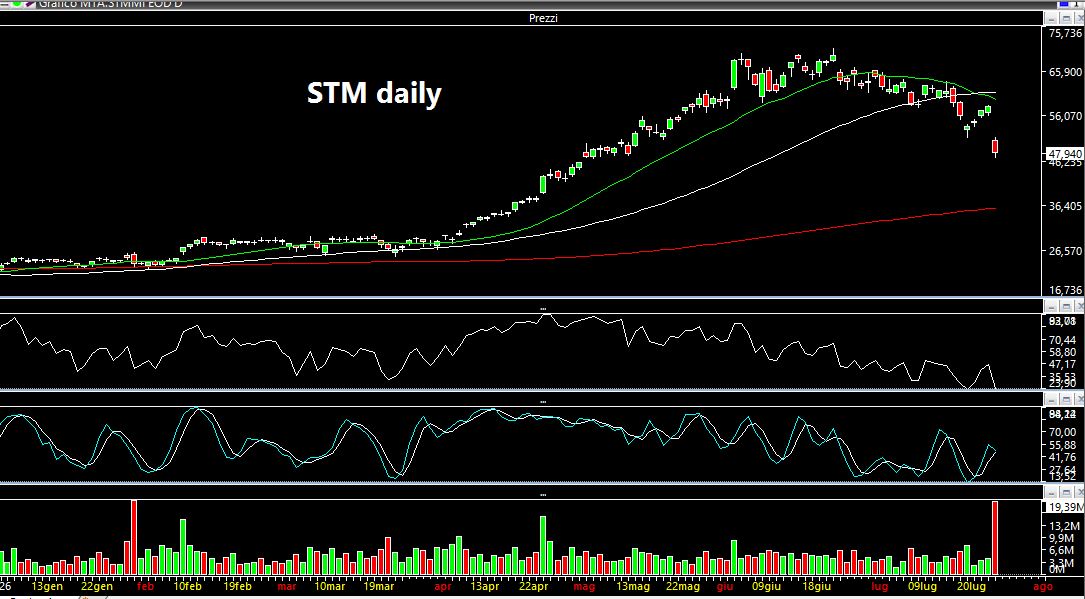Click the 47,940 current price label
1085x599 pixels.
[1065, 154]
